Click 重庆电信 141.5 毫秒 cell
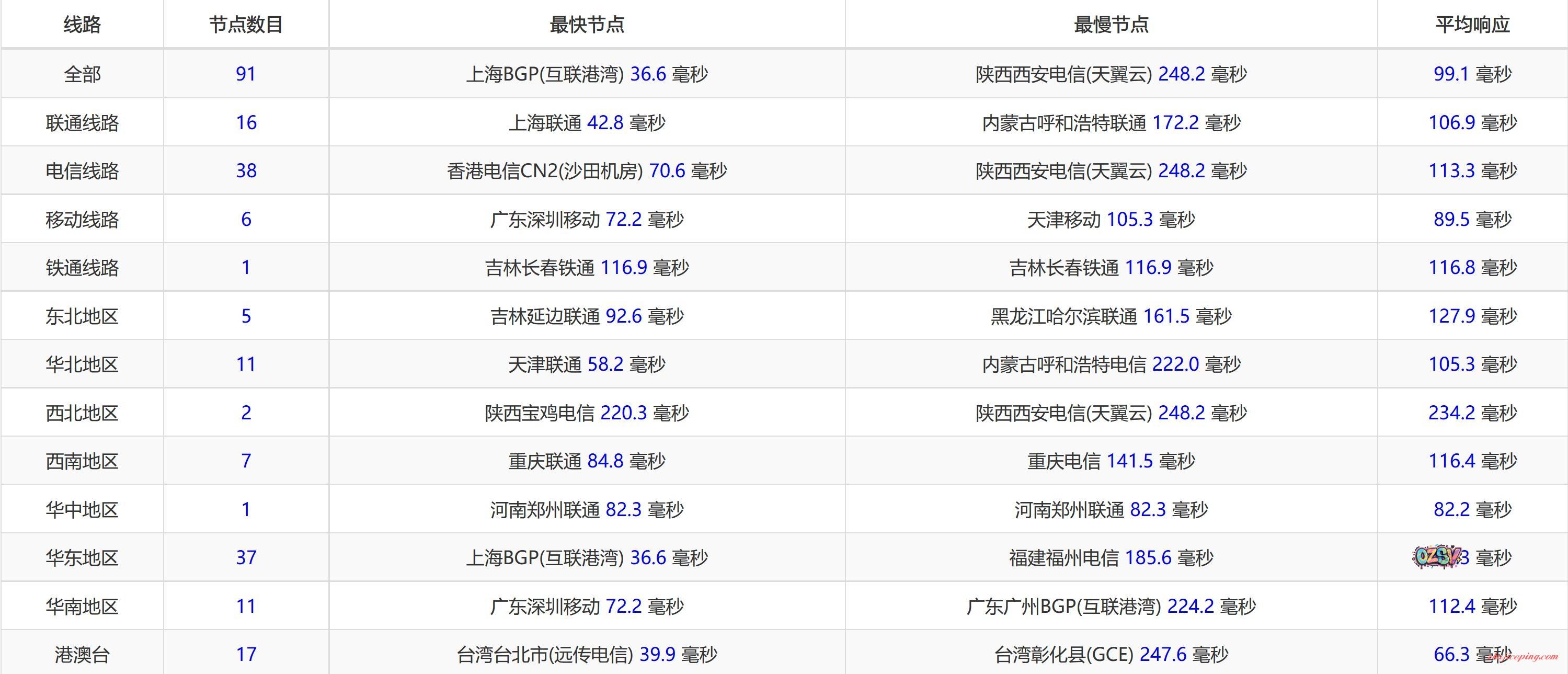Viewport: 1568px width, 674px height. pos(1111,461)
